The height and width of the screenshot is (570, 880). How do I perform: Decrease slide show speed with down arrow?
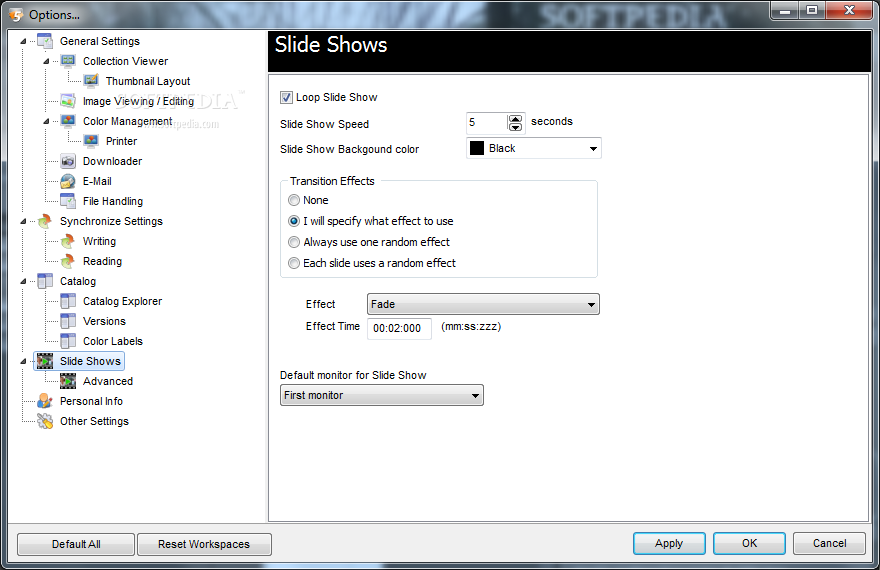pos(515,127)
